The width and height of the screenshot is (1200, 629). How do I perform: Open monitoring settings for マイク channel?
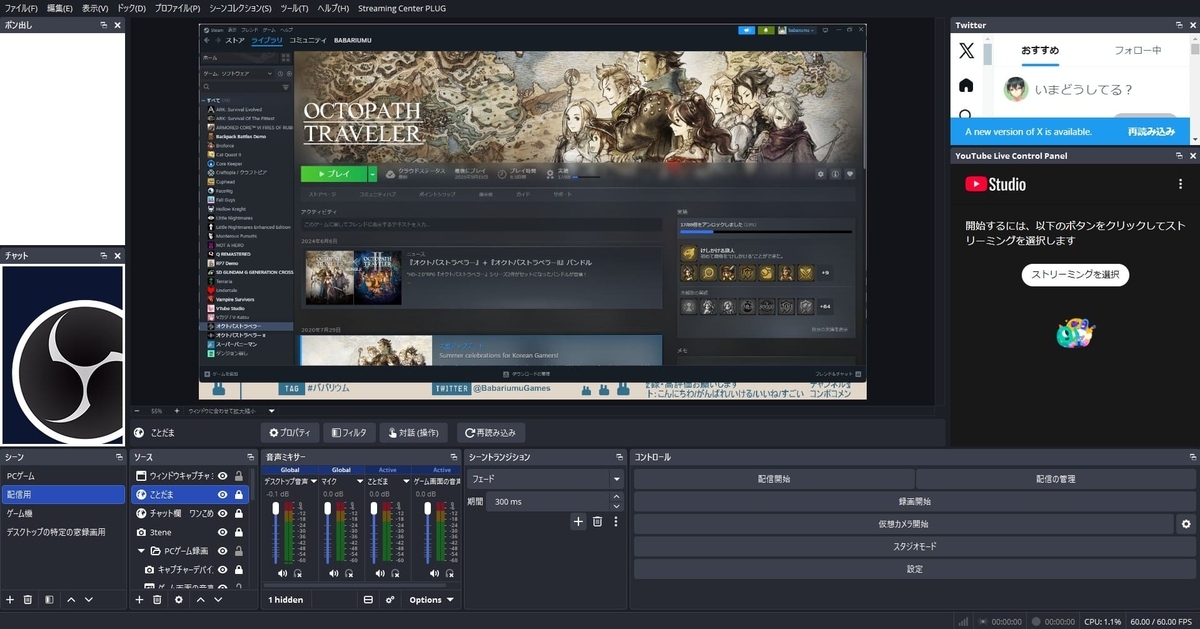349,574
